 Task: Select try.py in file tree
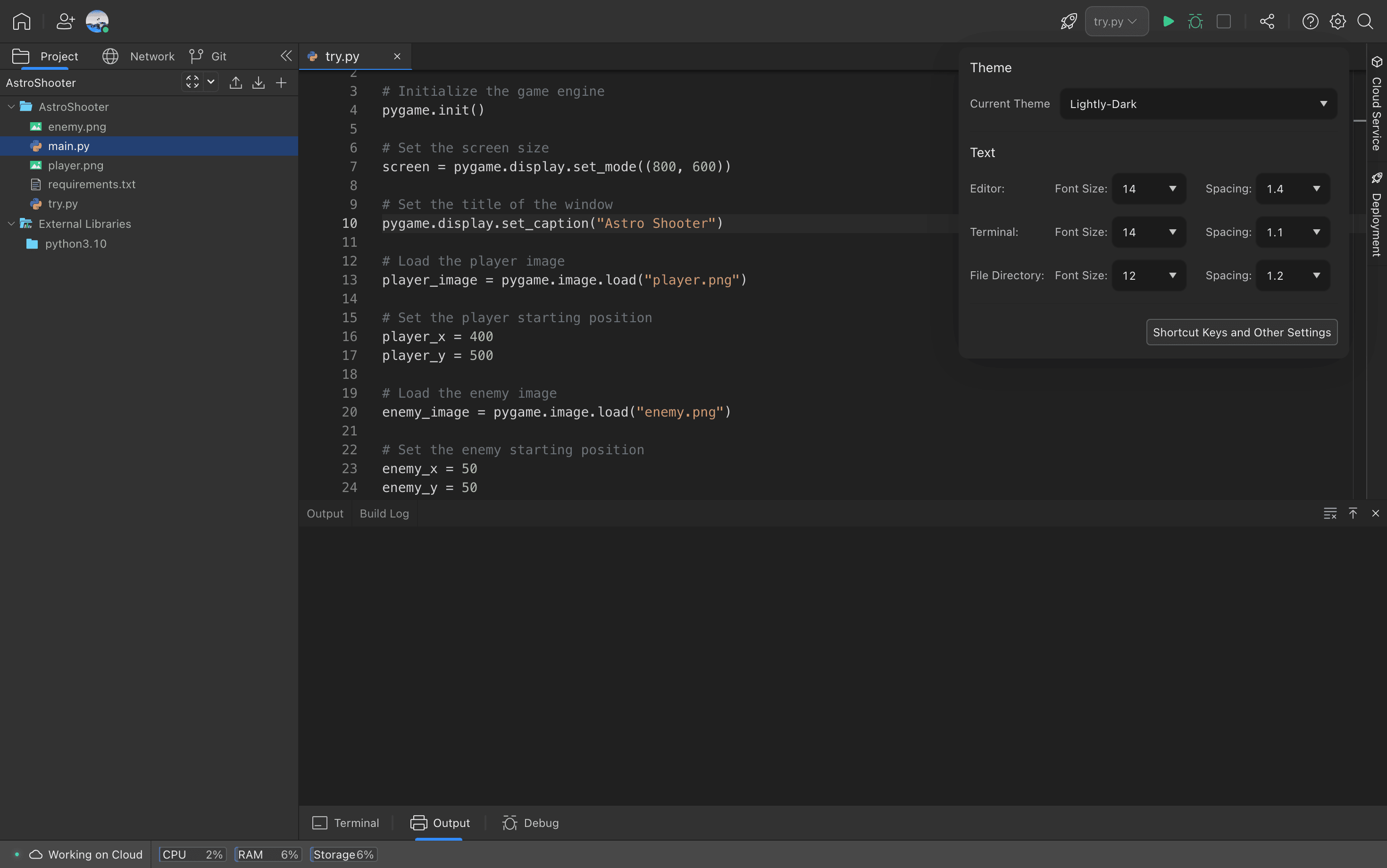149,204
